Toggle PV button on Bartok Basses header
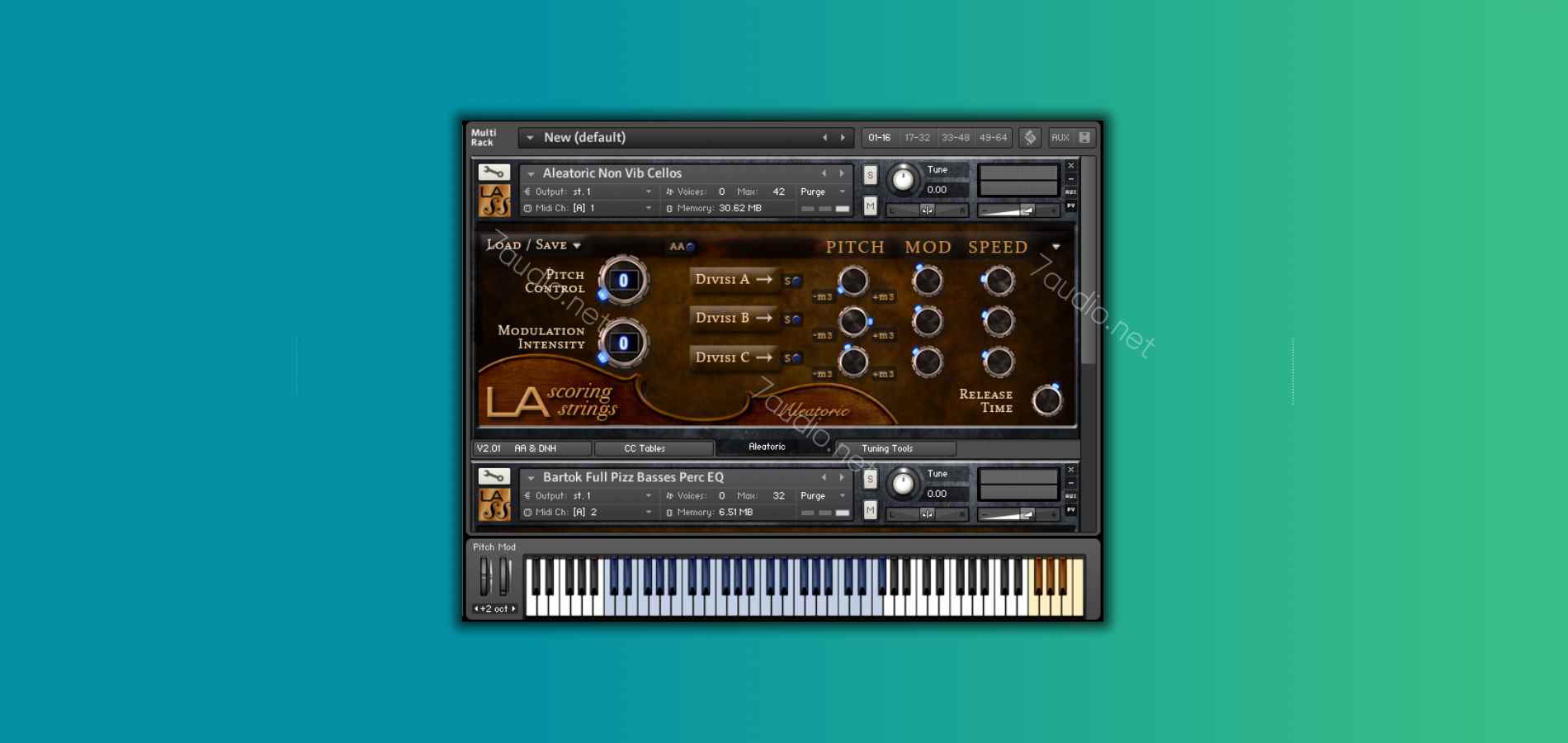Image resolution: width=1568 pixels, height=743 pixels. coord(1071,509)
